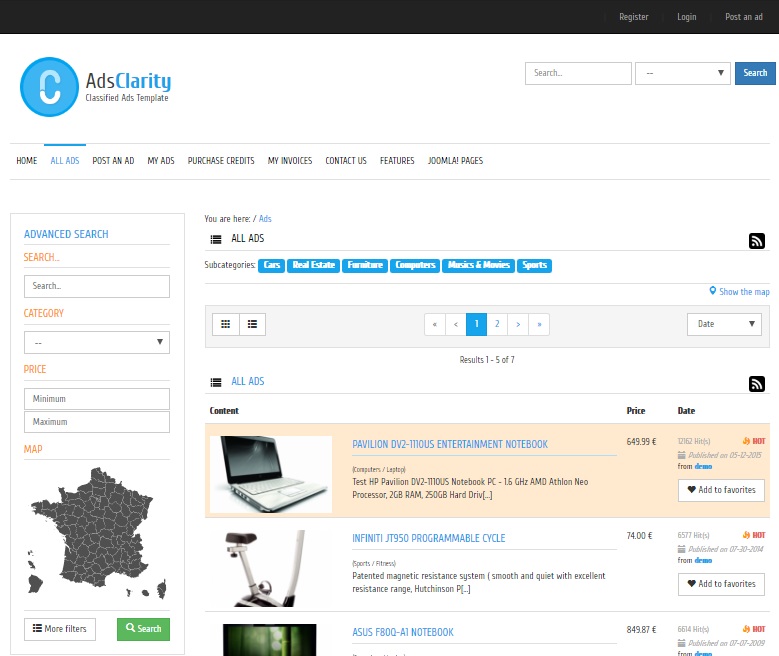
Task: Open the Real Estate subcategory
Action: 313,266
